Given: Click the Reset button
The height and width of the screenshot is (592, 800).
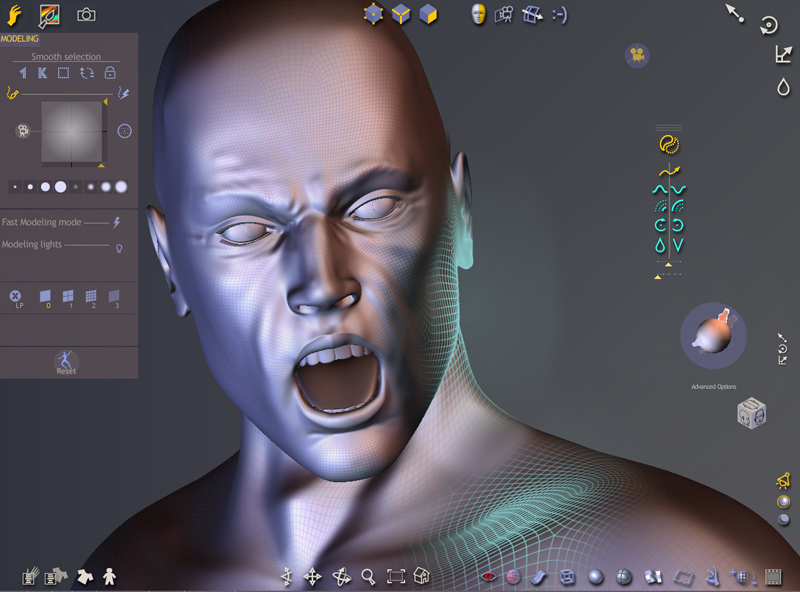Looking at the screenshot, I should tap(66, 363).
